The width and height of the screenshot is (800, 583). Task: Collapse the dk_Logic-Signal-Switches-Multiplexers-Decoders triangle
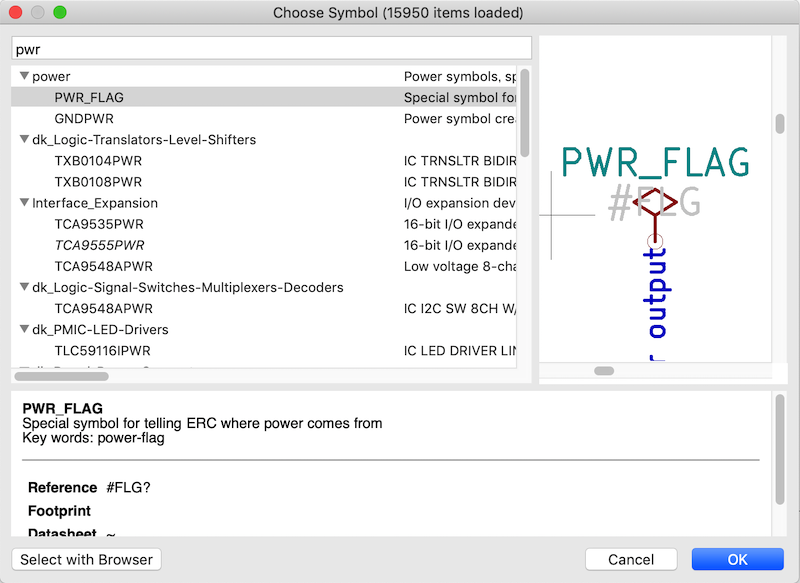[x=24, y=287]
